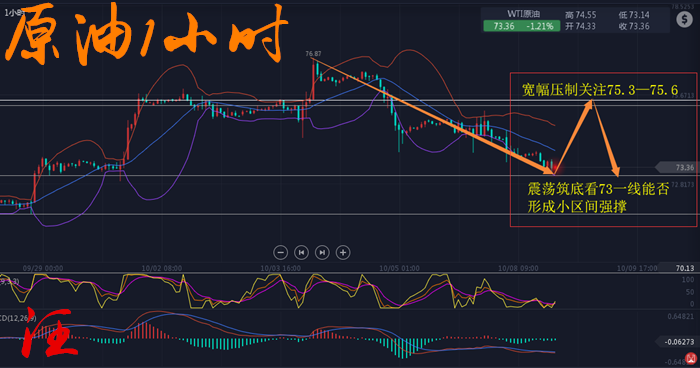Image resolution: width=700 pixels, height=368 pixels.
Task: Click the green 73.36 -1.21% price badge
Action: point(521,26)
